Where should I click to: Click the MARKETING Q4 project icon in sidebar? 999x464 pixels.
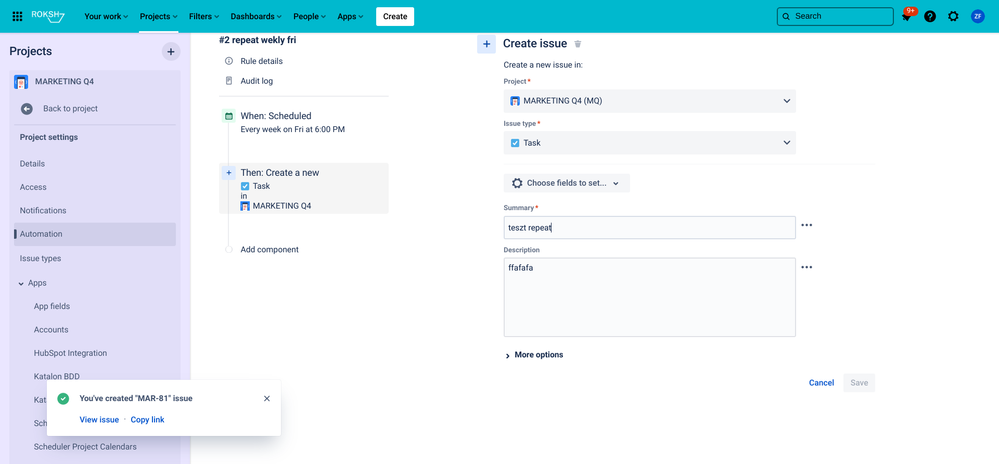(21, 82)
